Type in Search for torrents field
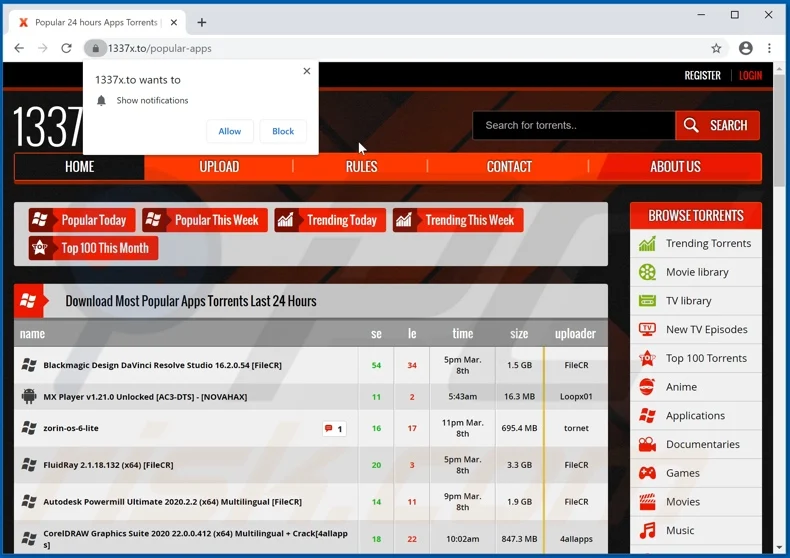790x558 pixels. (573, 126)
